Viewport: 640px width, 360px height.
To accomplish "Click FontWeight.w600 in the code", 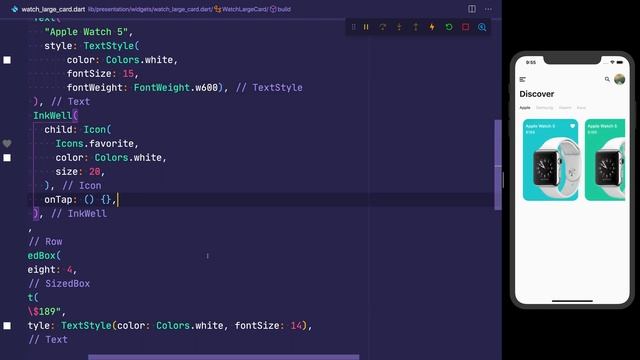I will (176, 88).
